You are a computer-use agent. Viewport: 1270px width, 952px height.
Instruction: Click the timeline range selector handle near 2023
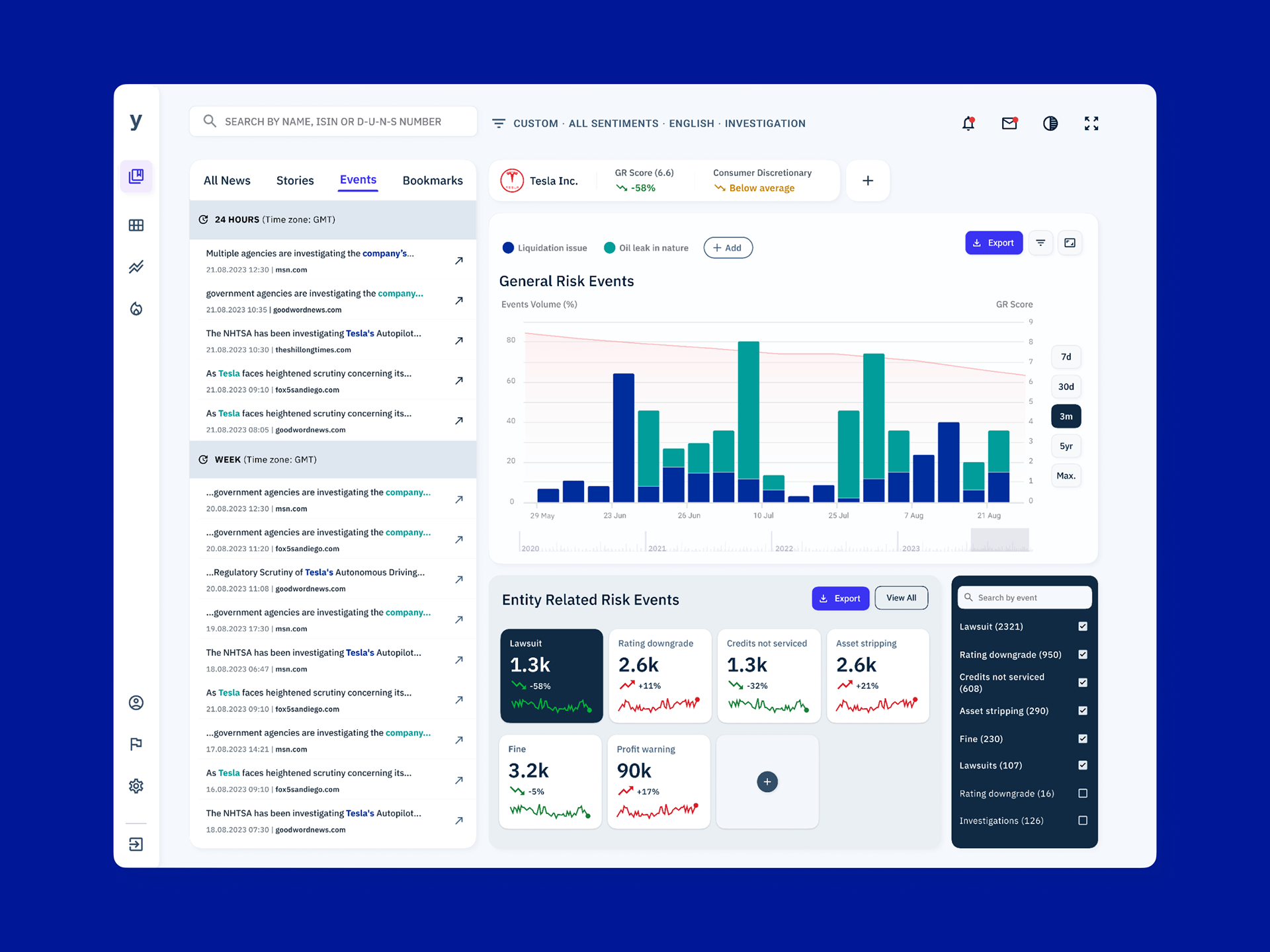pyautogui.click(x=1000, y=539)
